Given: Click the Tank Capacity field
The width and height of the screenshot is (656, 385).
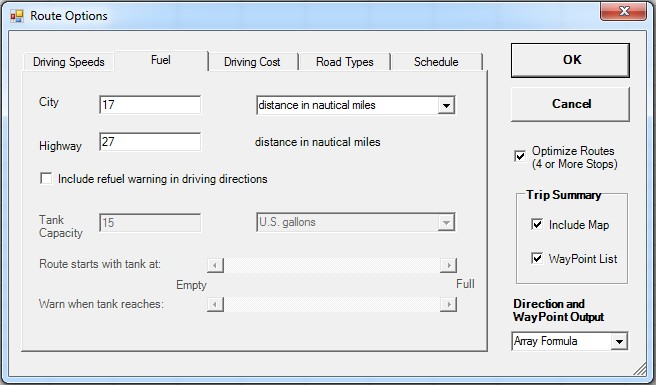Looking at the screenshot, I should pos(150,223).
